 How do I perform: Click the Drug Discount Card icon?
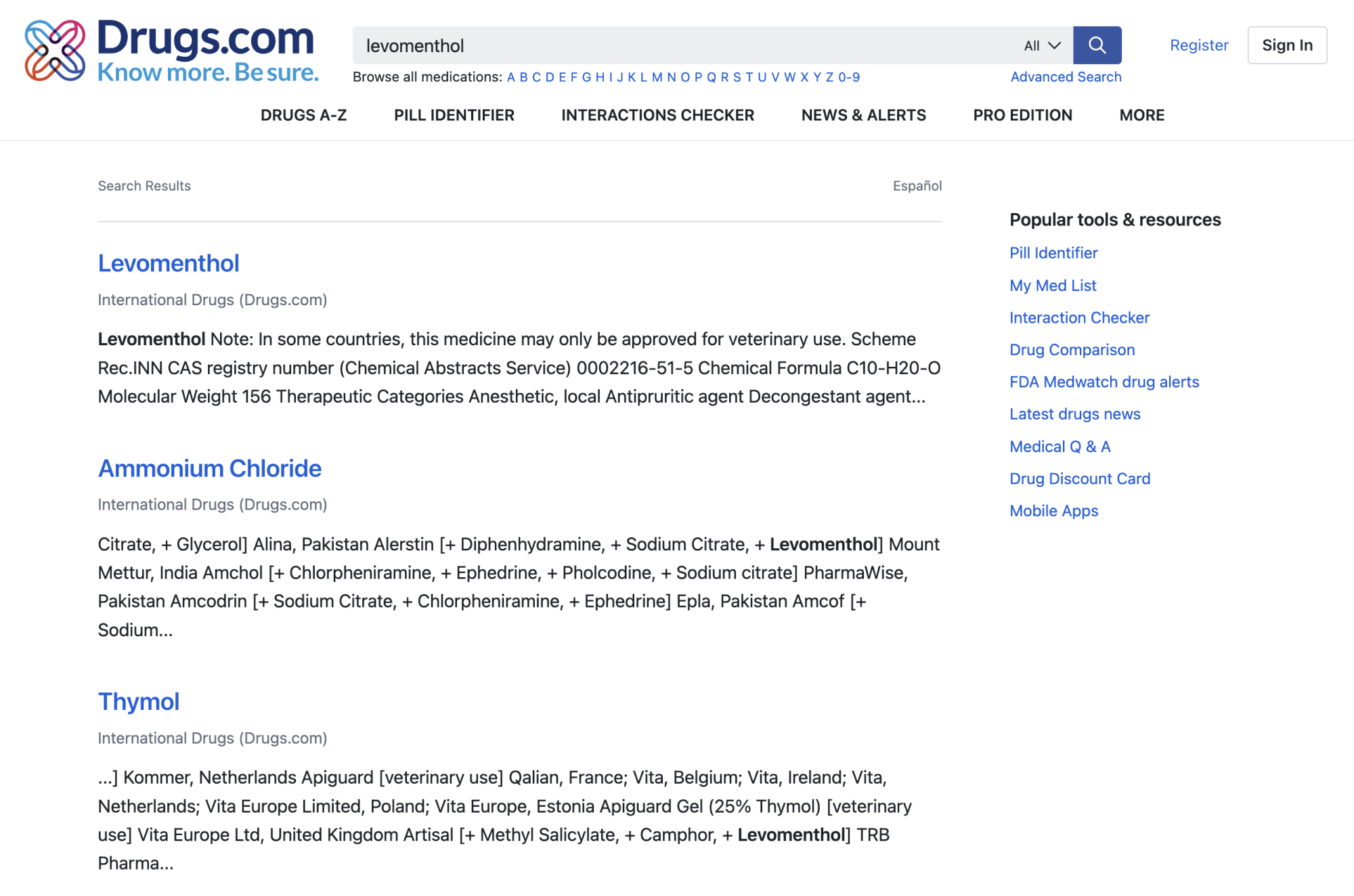click(x=1080, y=478)
